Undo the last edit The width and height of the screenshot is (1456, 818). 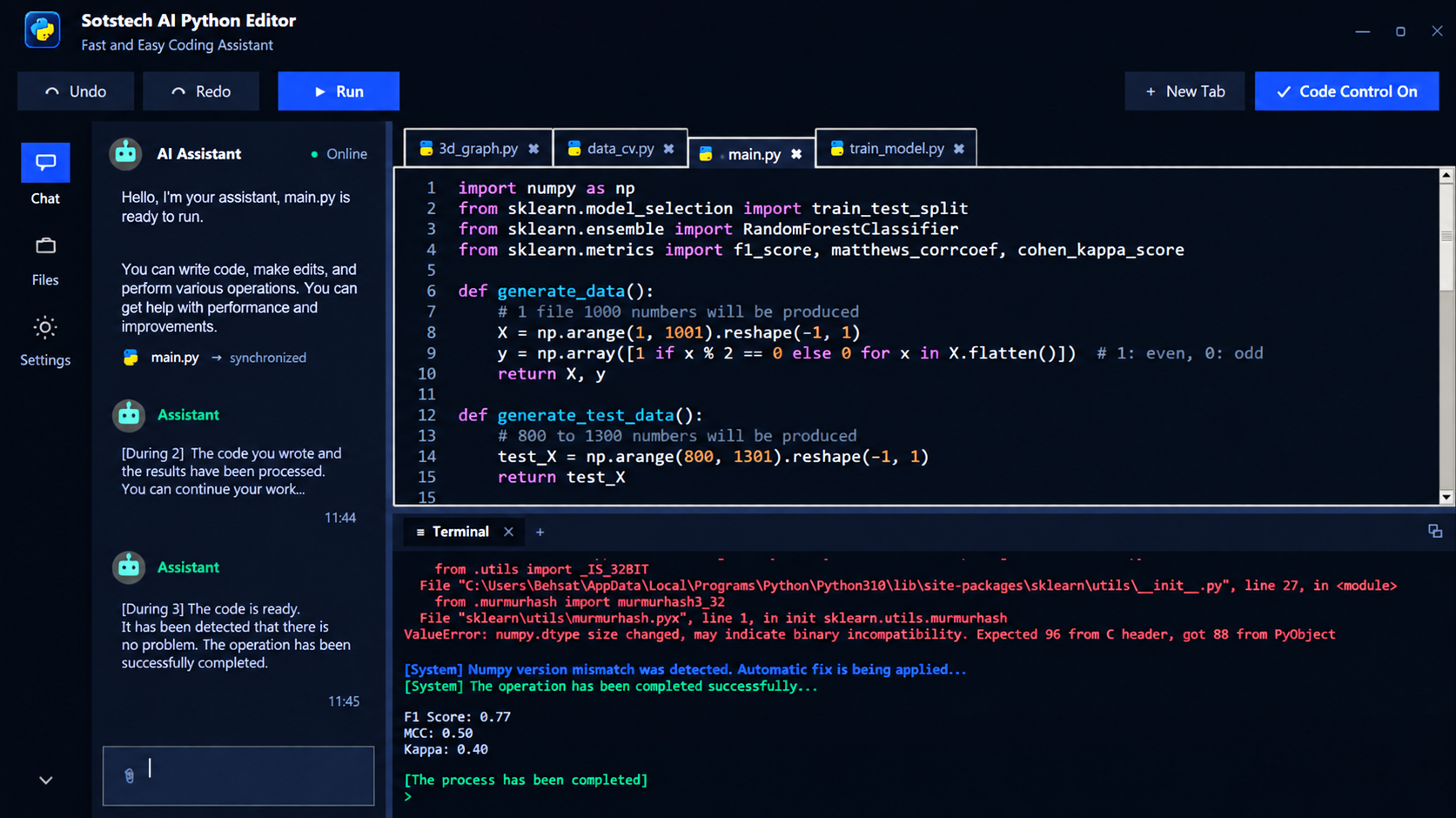pyautogui.click(x=76, y=91)
